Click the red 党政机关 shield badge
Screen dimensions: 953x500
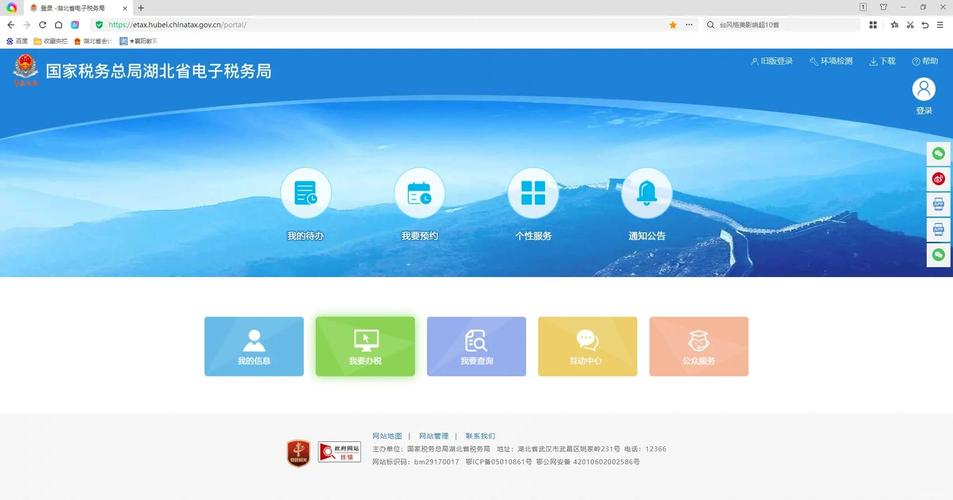(x=298, y=453)
